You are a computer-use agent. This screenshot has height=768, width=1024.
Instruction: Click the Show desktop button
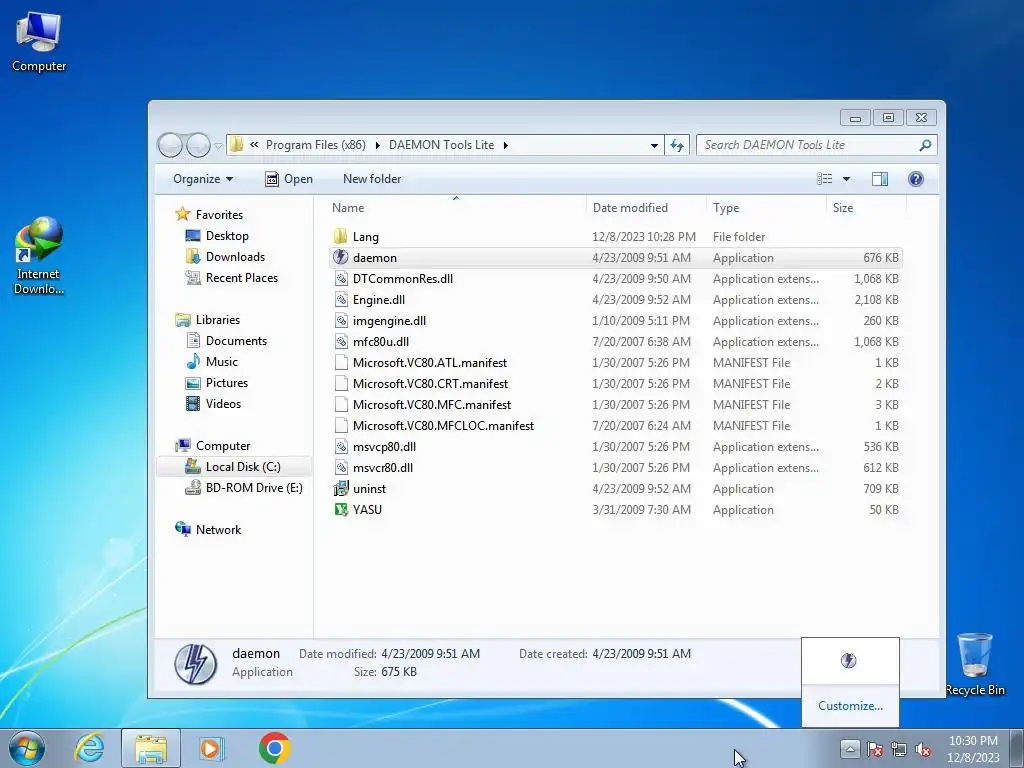point(1016,748)
